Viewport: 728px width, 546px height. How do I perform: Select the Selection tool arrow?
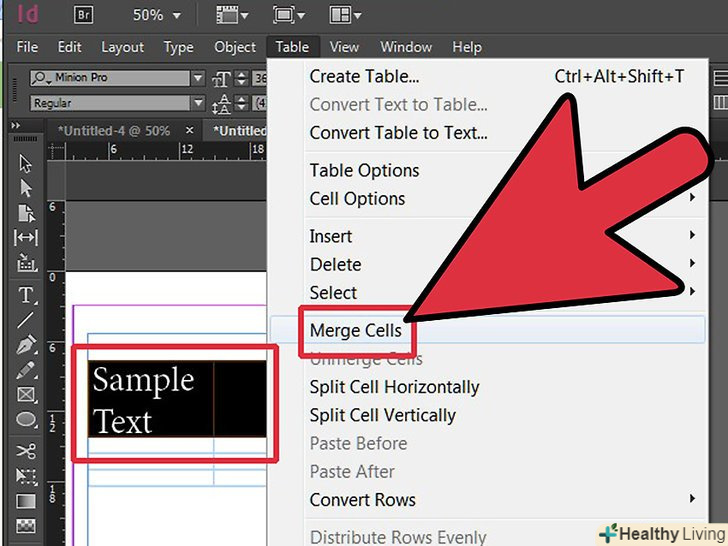(x=26, y=163)
